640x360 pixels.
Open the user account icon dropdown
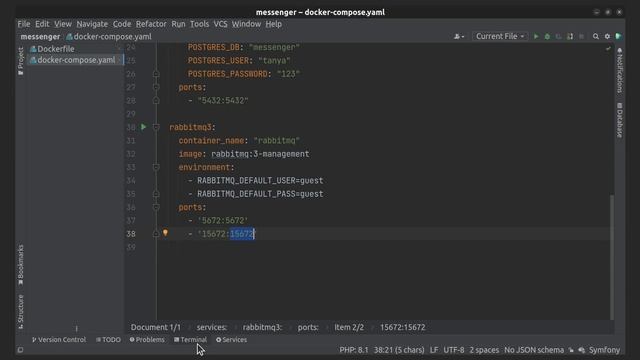pyautogui.click(x=459, y=36)
